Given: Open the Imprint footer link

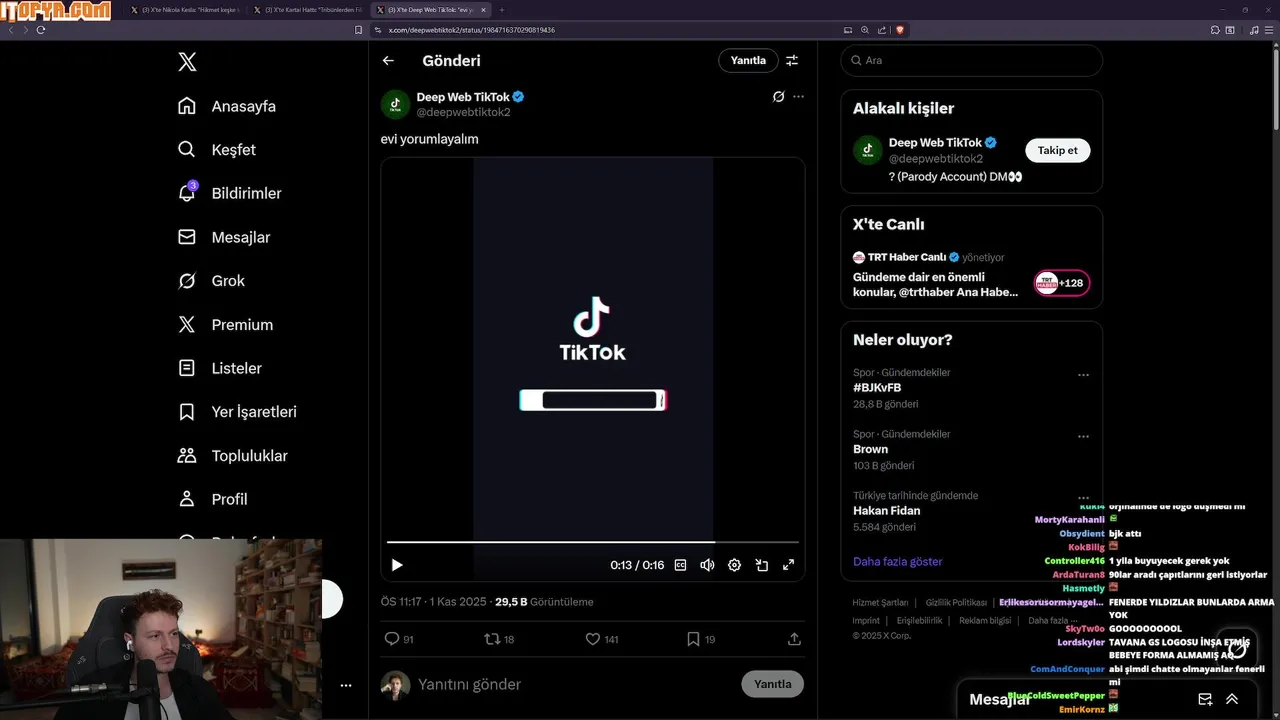Looking at the screenshot, I should (x=866, y=620).
